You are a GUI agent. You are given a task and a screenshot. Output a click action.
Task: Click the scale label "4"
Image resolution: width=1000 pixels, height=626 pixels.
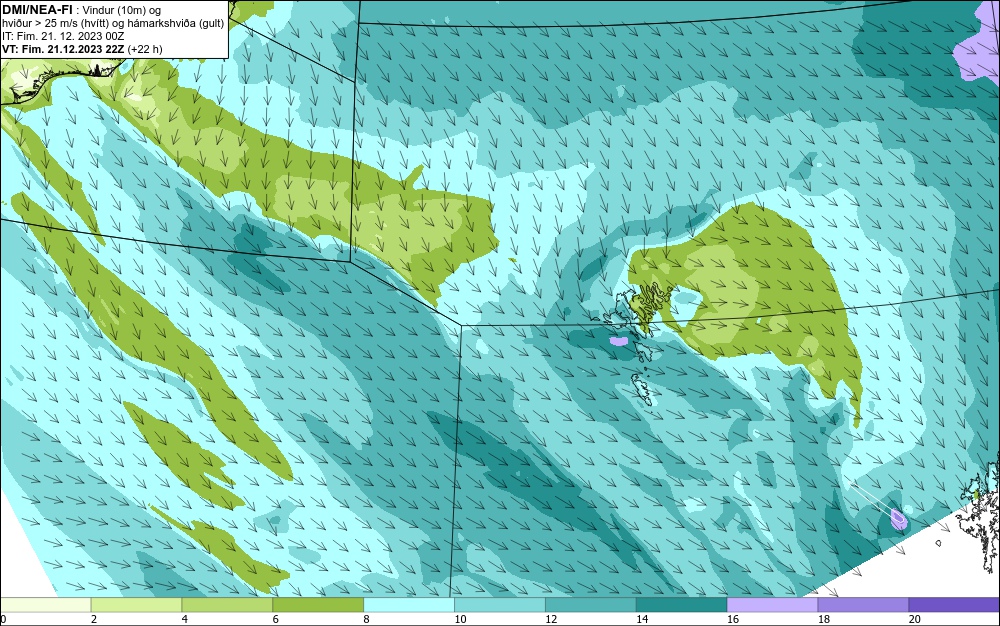click(x=184, y=619)
